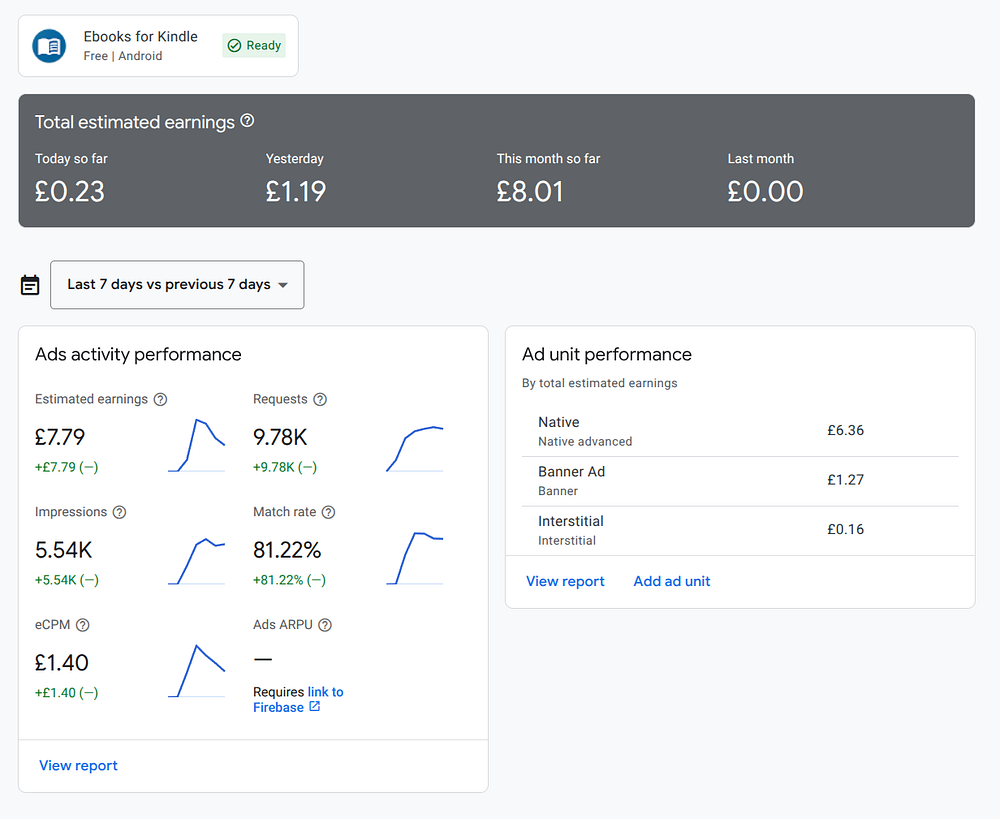Click the Ebooks for Kindle app icon
Image resolution: width=1000 pixels, height=819 pixels.
pyautogui.click(x=49, y=46)
